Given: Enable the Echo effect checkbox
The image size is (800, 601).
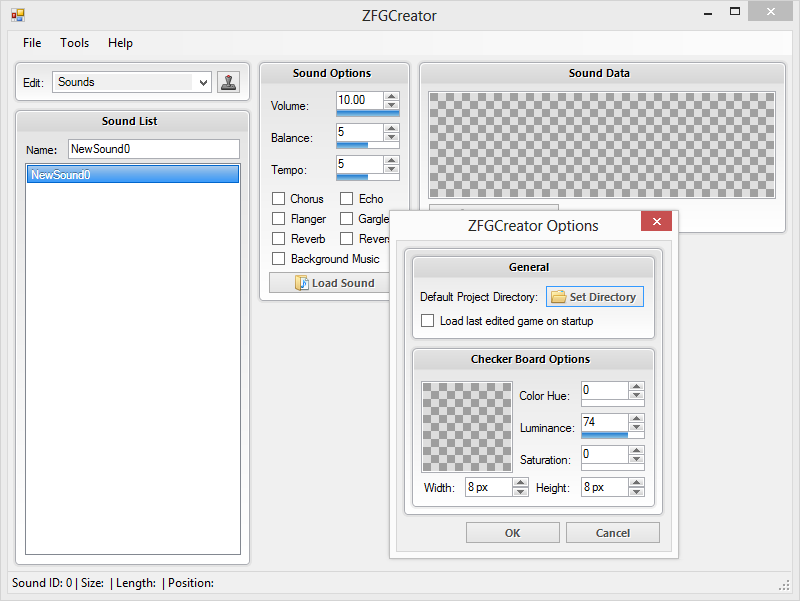Looking at the screenshot, I should [347, 198].
